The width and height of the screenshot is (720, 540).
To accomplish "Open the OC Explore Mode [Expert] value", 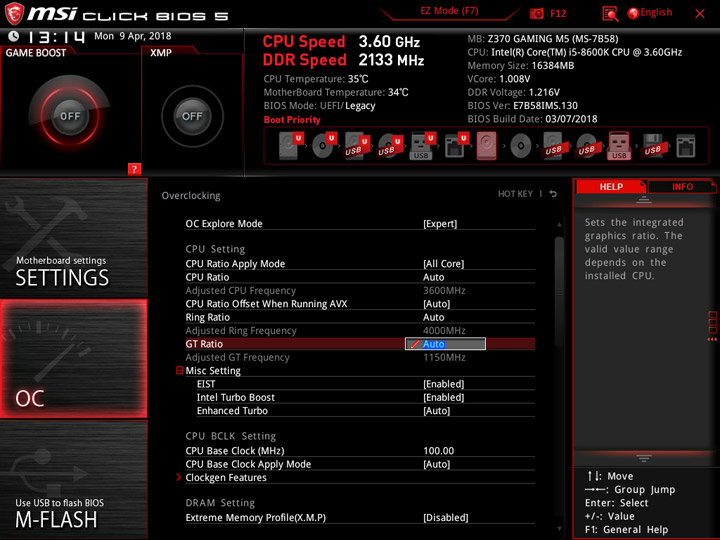I will point(440,224).
